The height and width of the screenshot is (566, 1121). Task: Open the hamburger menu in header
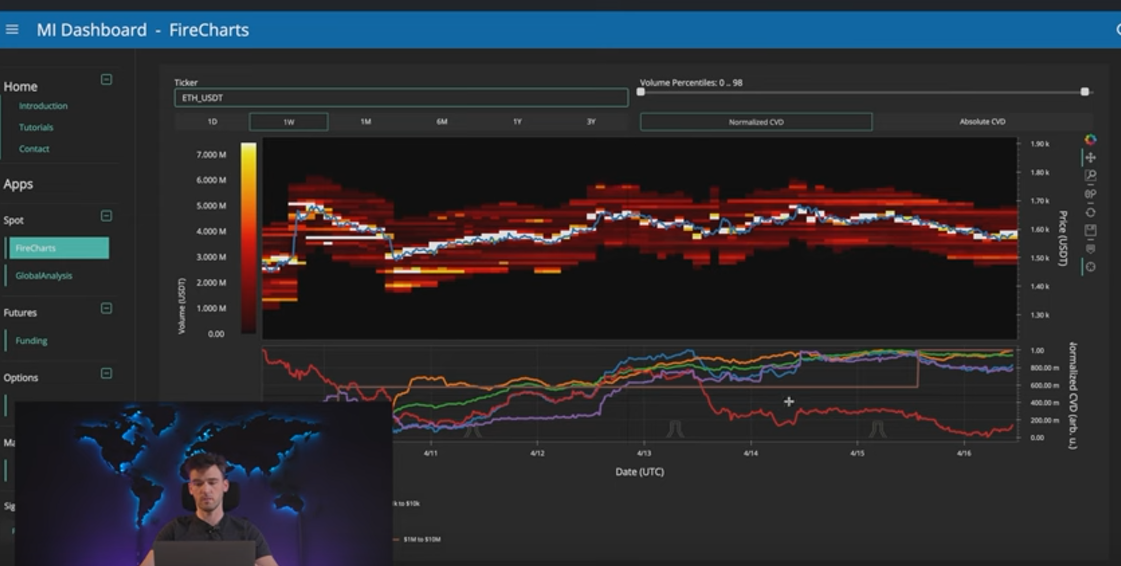point(12,30)
